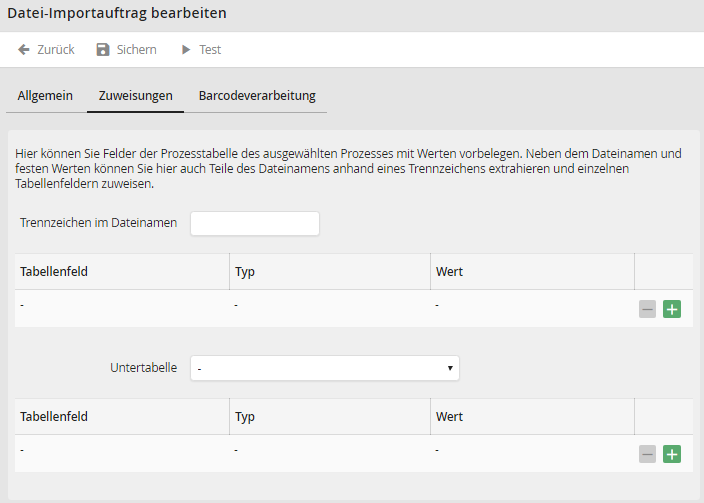Click the Sichern floppy disk icon
The width and height of the screenshot is (704, 503).
click(x=103, y=50)
